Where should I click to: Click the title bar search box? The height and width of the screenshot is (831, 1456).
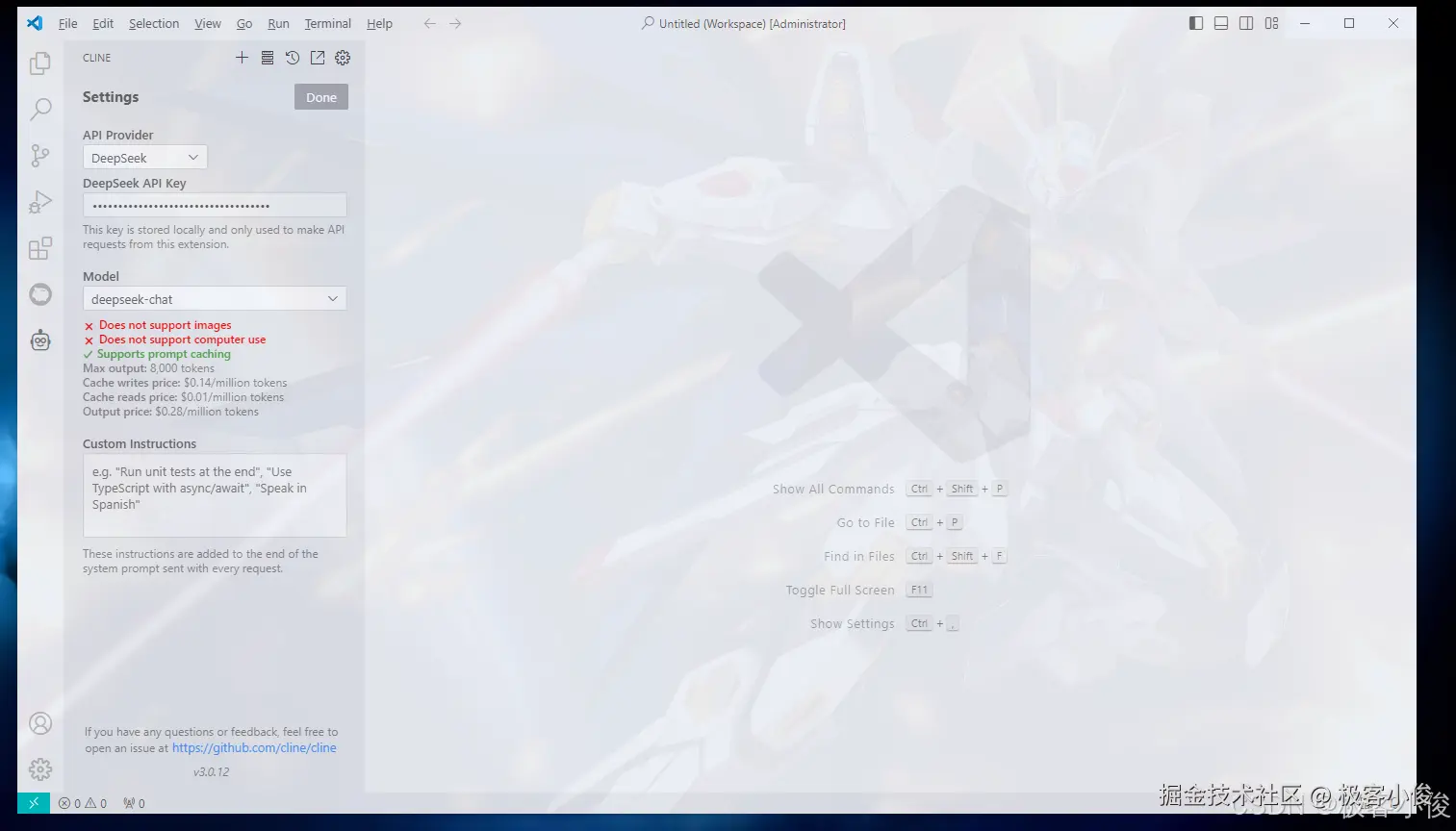743,23
